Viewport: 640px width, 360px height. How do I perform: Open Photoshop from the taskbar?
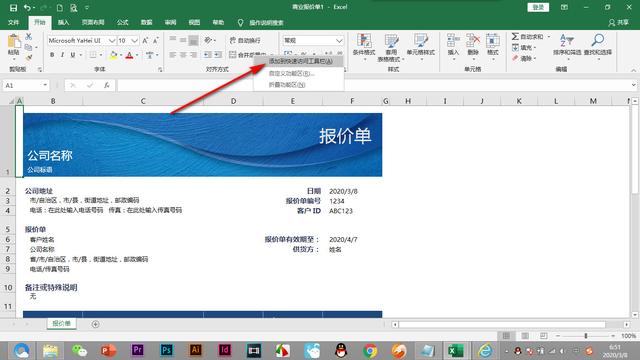click(x=167, y=350)
